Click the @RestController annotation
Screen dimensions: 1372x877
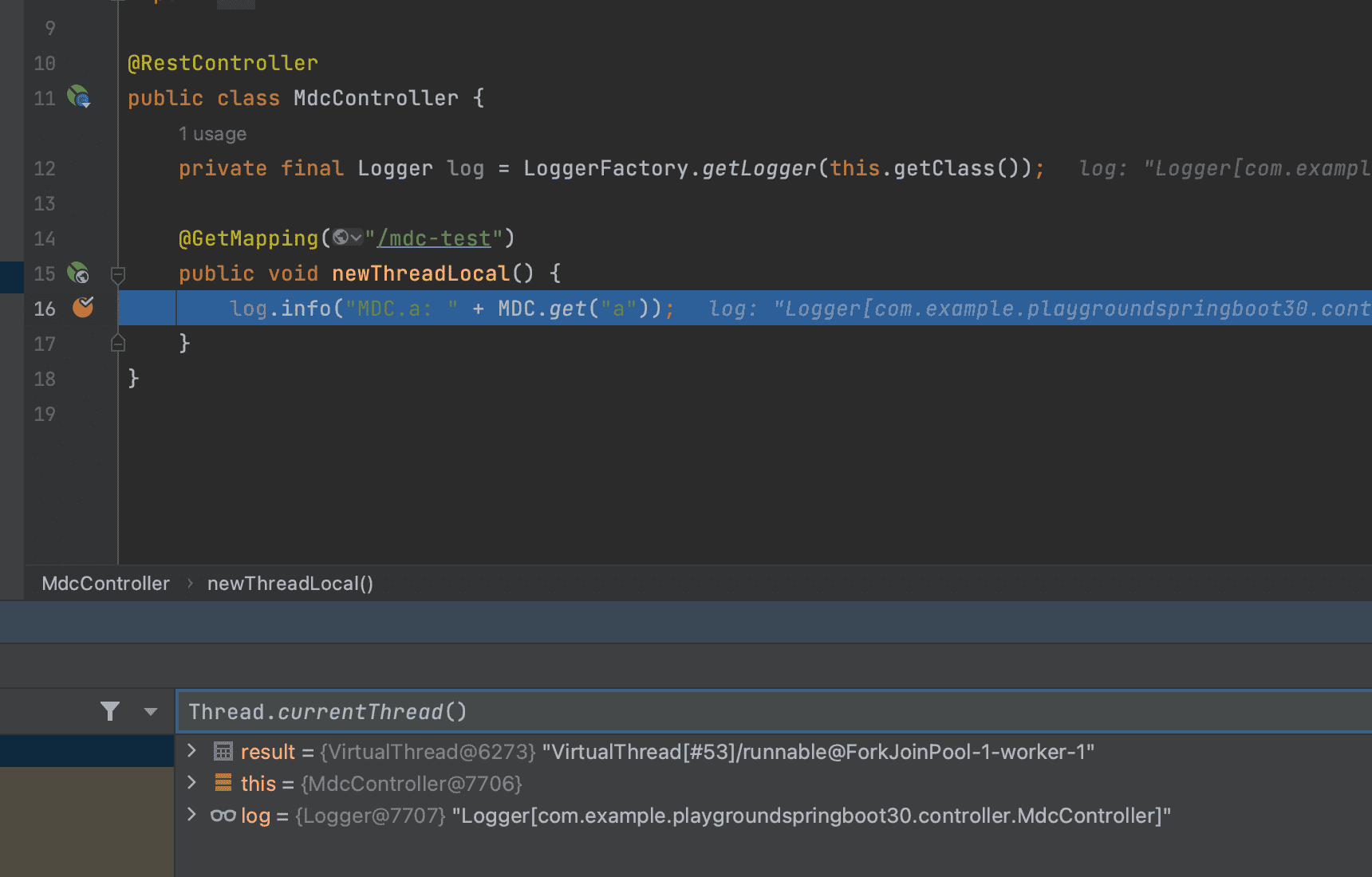223,63
